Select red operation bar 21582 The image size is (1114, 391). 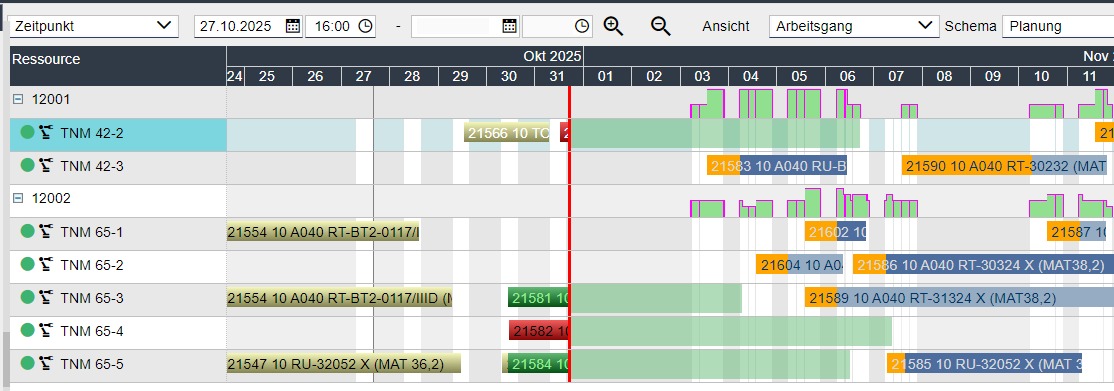click(x=539, y=331)
